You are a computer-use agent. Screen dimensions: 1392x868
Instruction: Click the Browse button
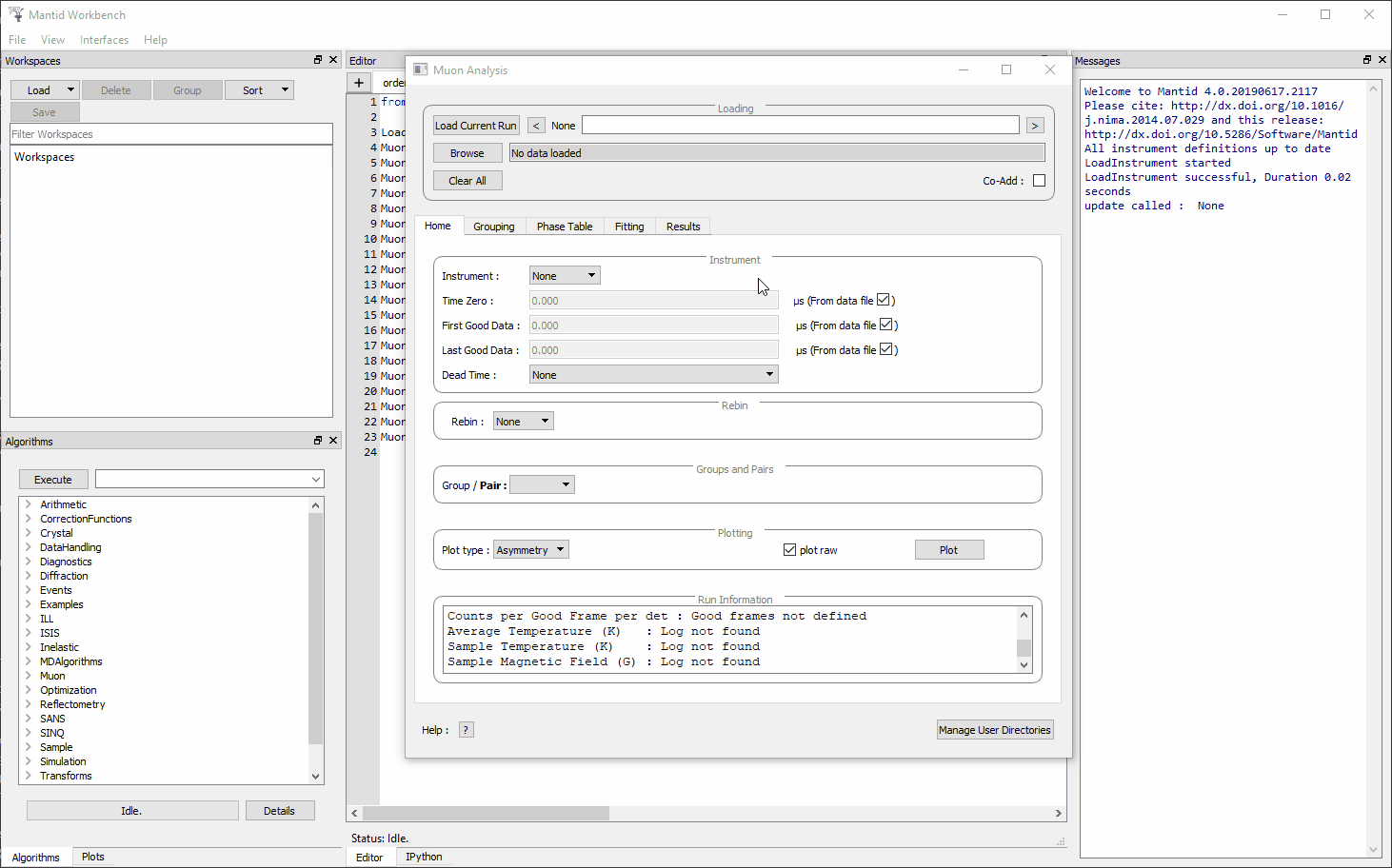pyautogui.click(x=467, y=152)
